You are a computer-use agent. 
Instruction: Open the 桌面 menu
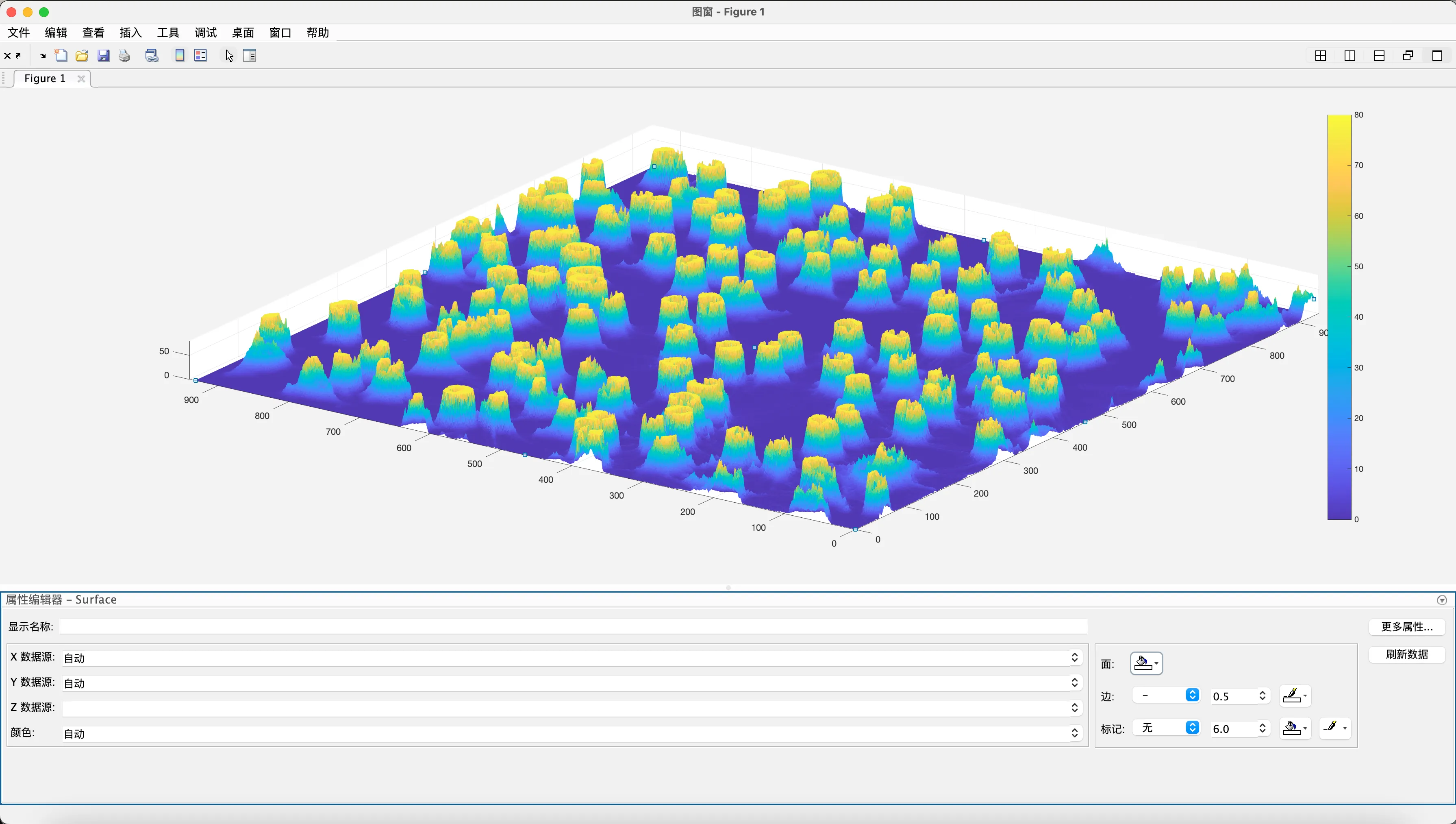click(x=243, y=32)
